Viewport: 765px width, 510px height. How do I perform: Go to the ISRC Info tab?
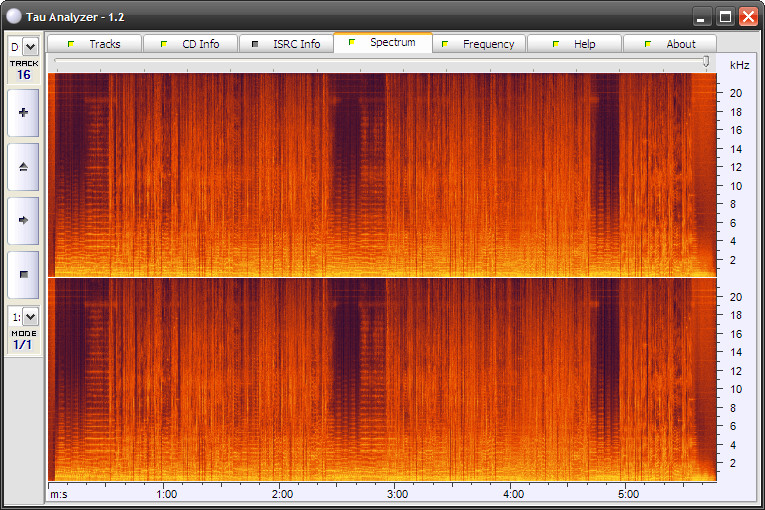(286, 44)
